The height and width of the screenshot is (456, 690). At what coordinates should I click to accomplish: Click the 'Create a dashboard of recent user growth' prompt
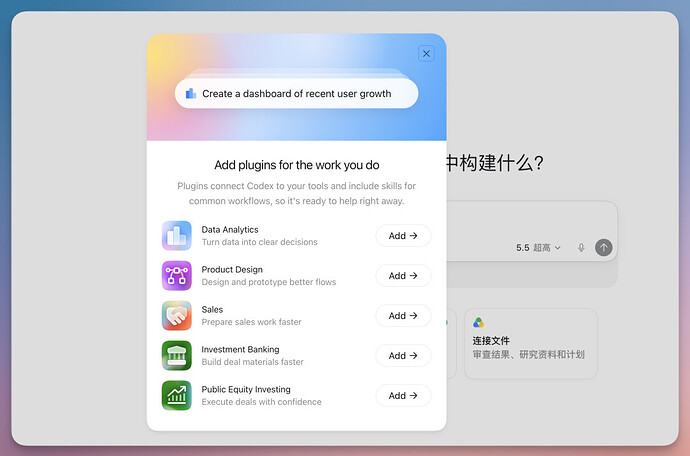coord(297,93)
